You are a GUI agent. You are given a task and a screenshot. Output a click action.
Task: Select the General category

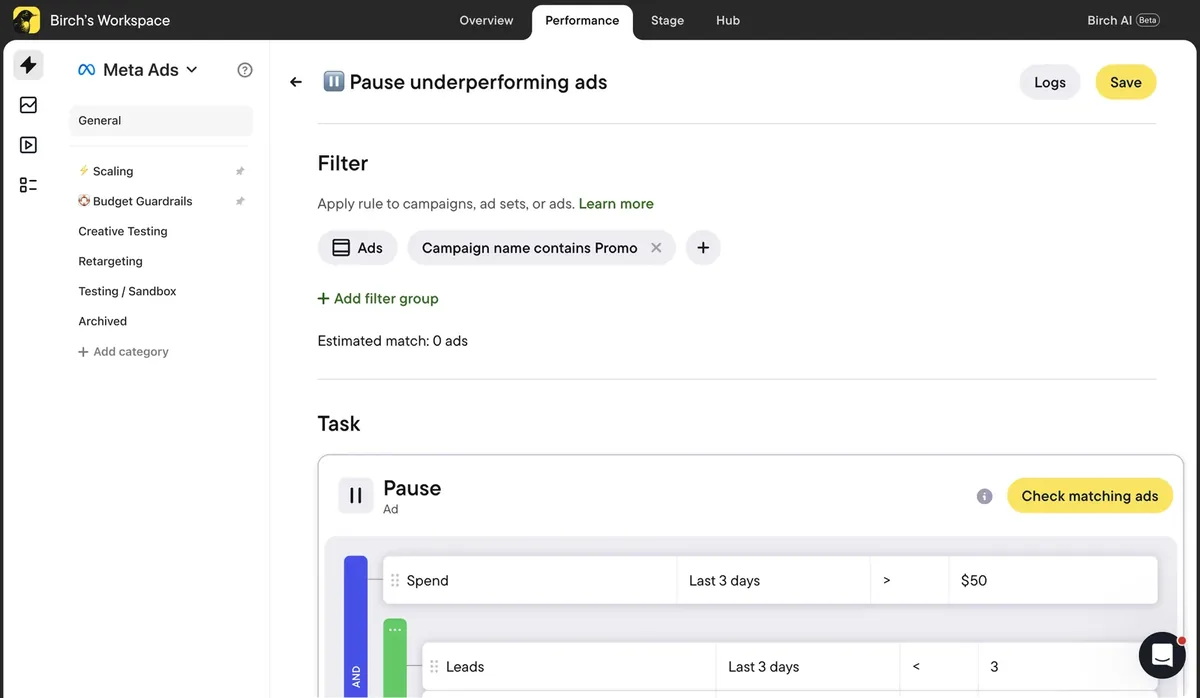coord(161,121)
